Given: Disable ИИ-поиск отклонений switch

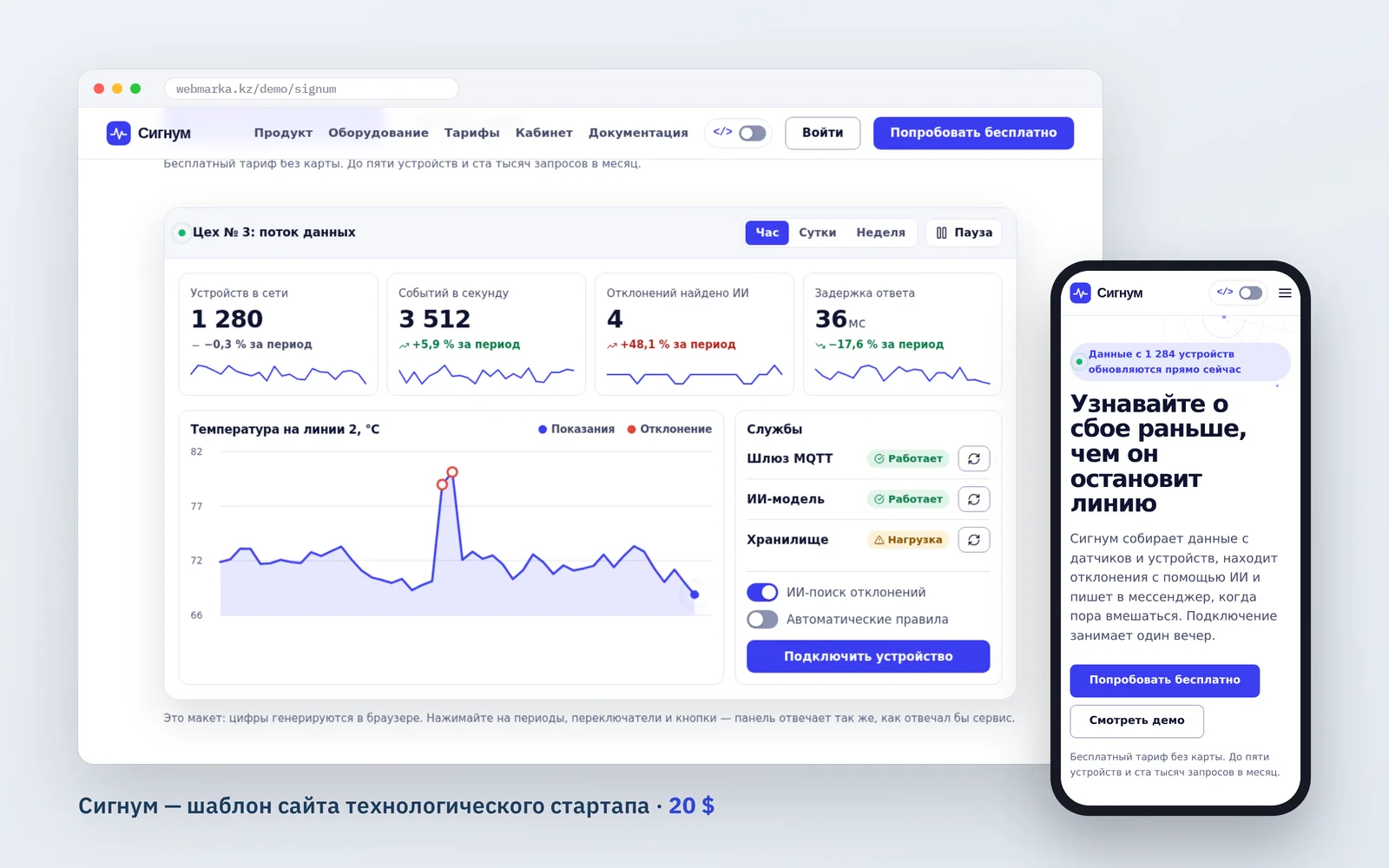Looking at the screenshot, I should tap(762, 592).
